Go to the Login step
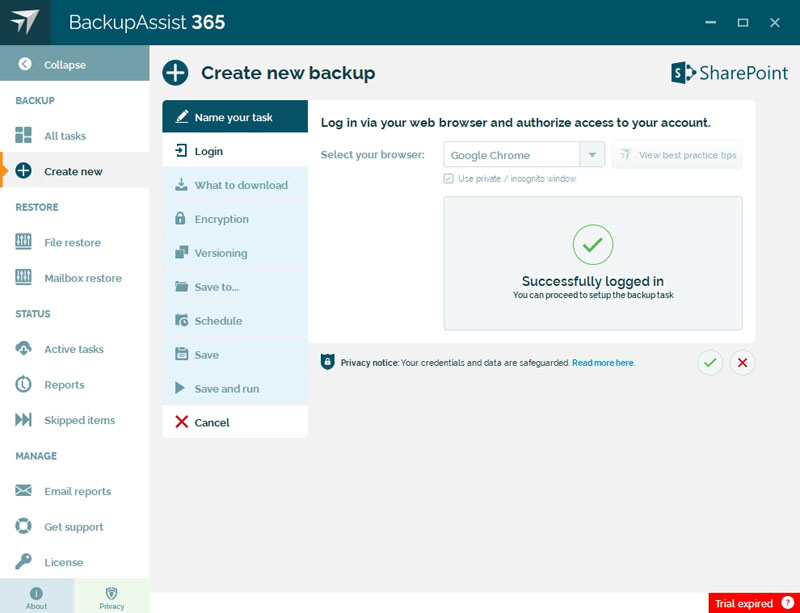 point(235,151)
